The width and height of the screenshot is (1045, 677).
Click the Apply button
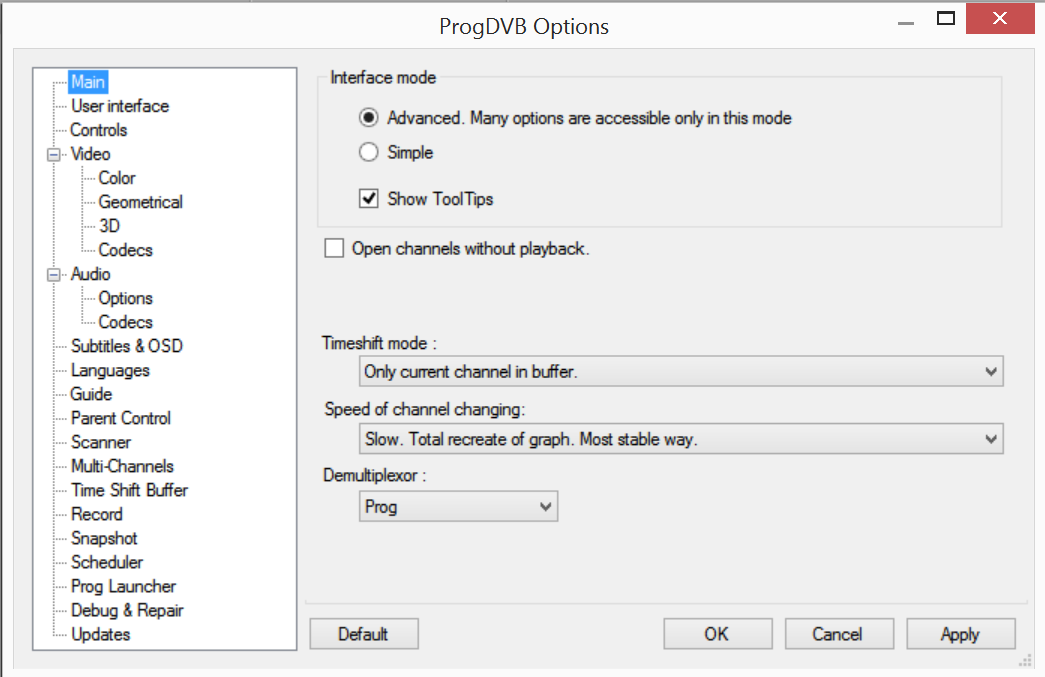pyautogui.click(x=960, y=634)
